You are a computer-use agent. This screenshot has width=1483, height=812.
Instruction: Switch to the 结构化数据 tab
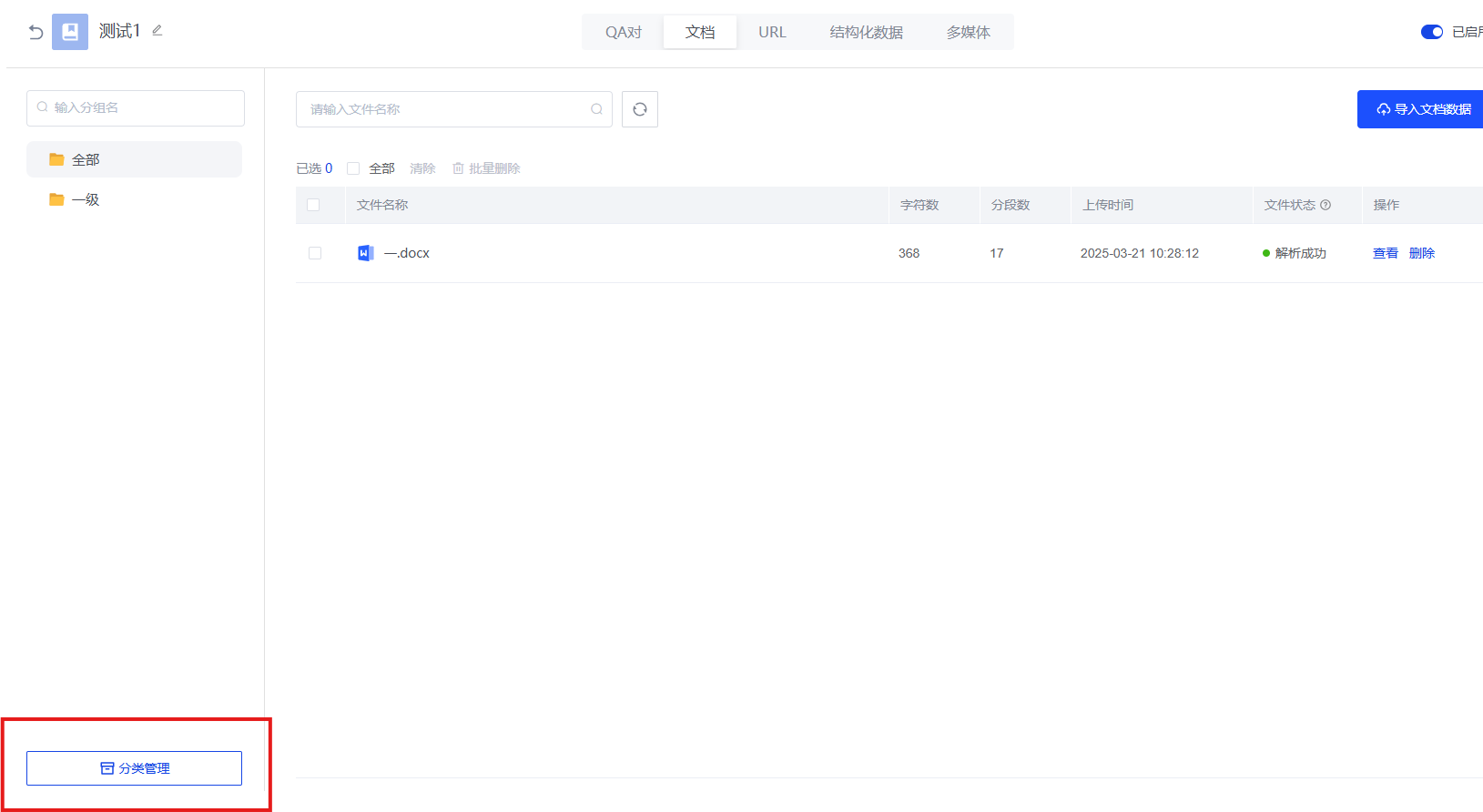pyautogui.click(x=866, y=32)
